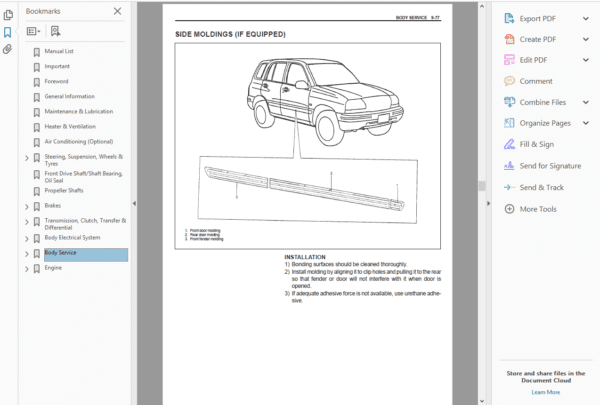Expand the Engine bookmark
Viewport: 600px width, 405px height.
[26, 269]
